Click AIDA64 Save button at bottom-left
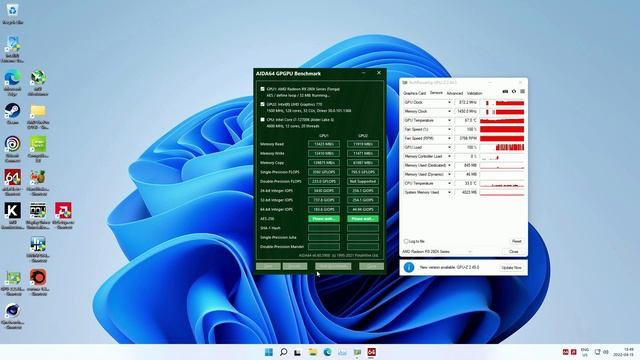This screenshot has width=640, height=360. tap(268, 266)
